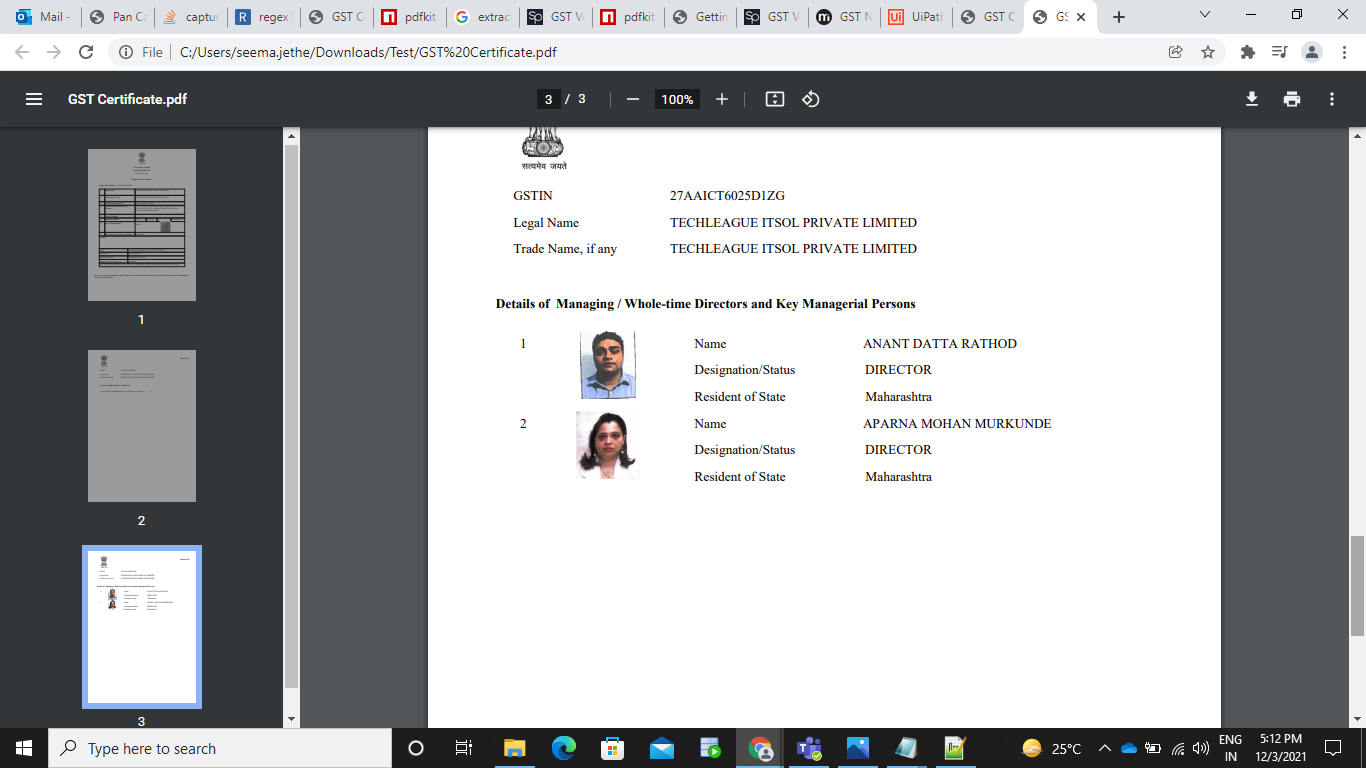Open the Windows Start menu
The image size is (1366, 768).
pyautogui.click(x=24, y=748)
